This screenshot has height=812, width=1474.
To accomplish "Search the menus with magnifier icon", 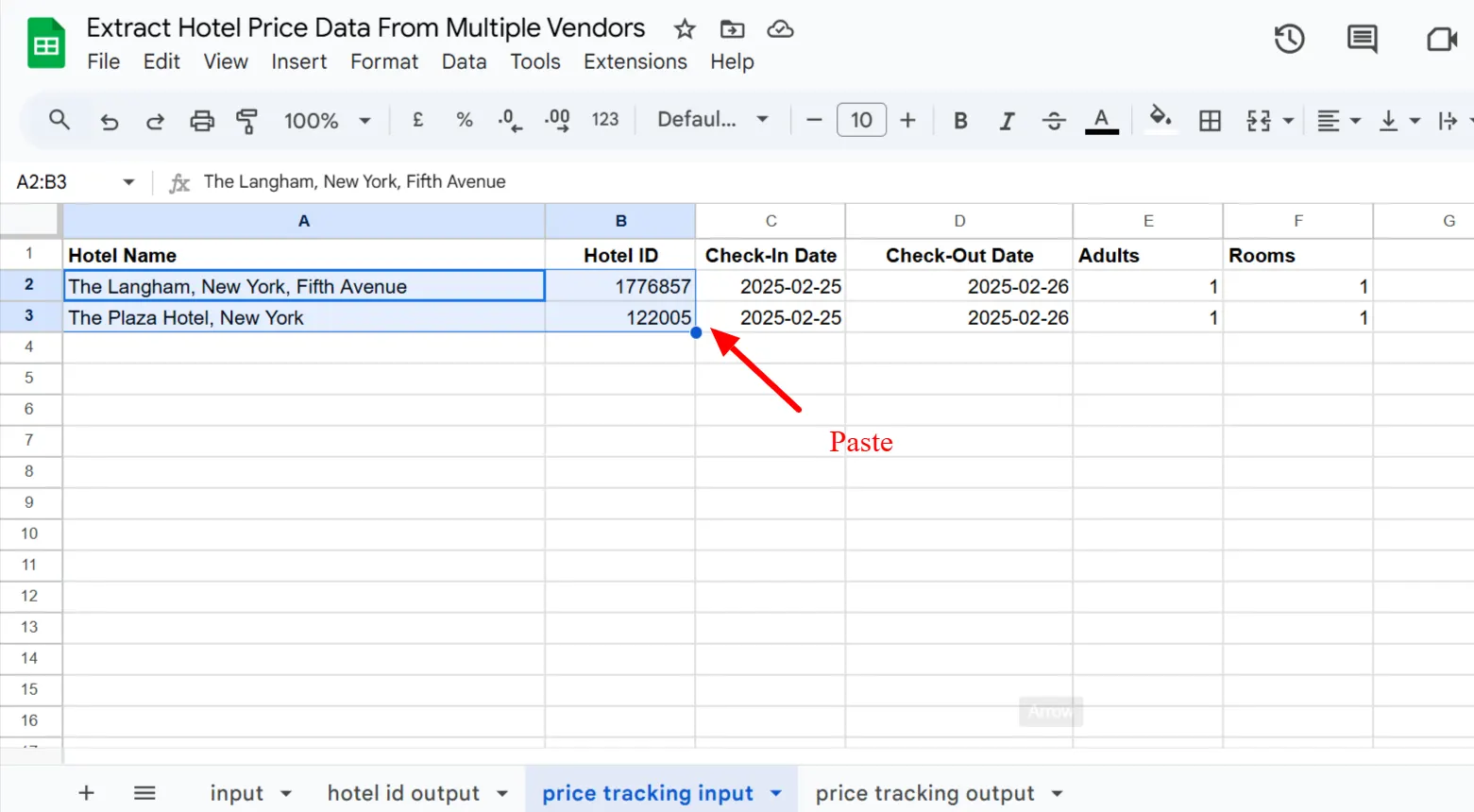I will coord(59,120).
